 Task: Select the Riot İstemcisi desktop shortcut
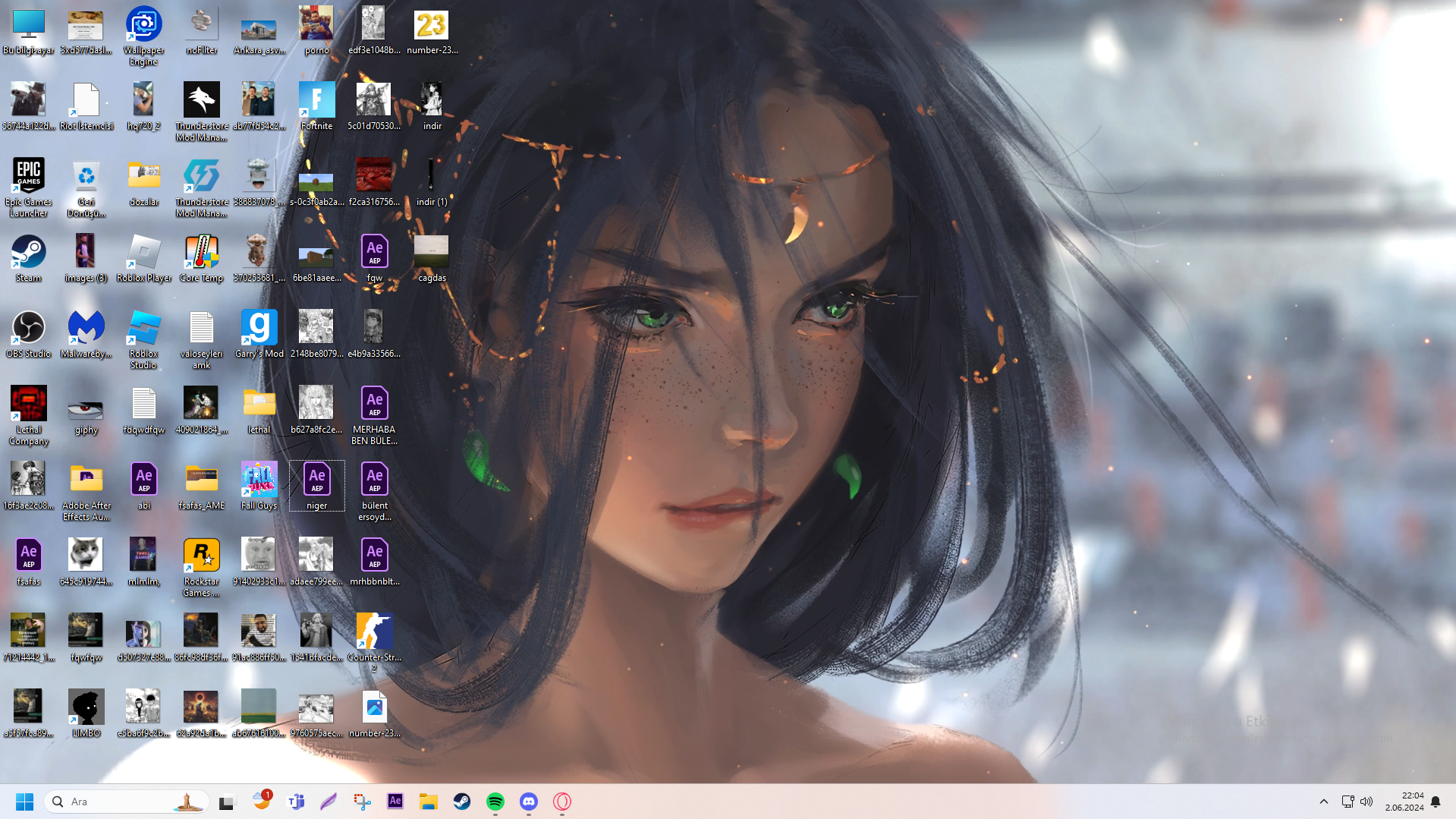pyautogui.click(x=86, y=107)
